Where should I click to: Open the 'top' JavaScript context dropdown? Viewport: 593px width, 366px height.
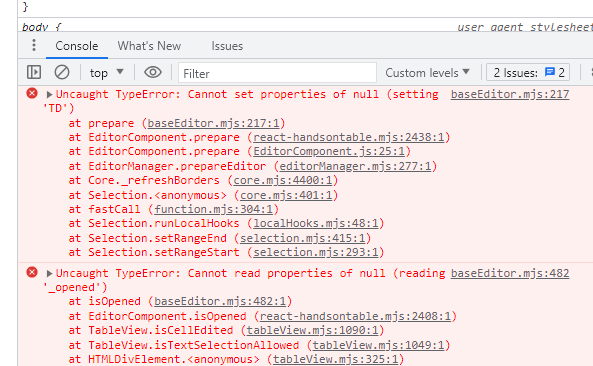tap(106, 73)
